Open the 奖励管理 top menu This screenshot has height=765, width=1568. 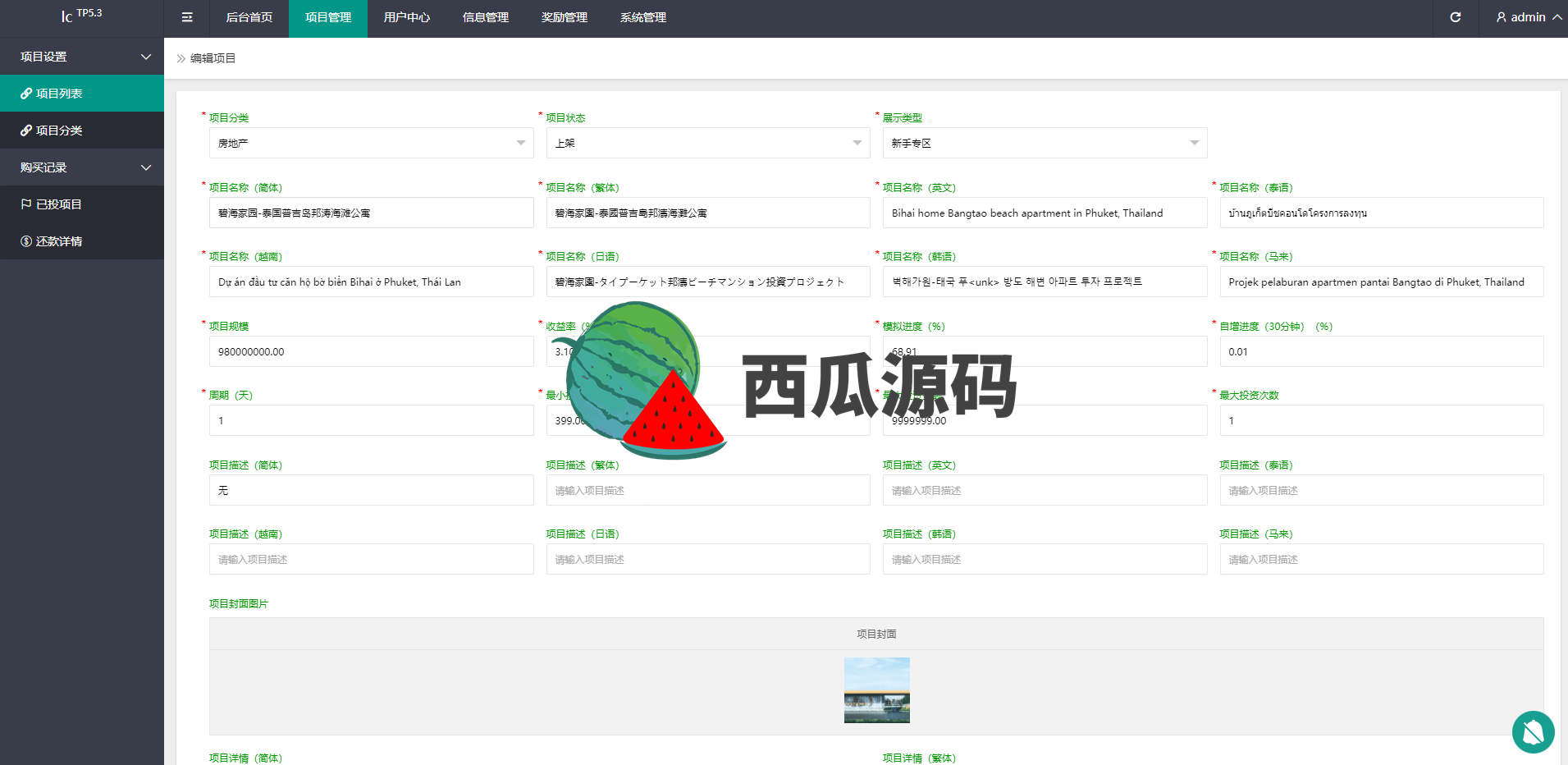coord(565,17)
